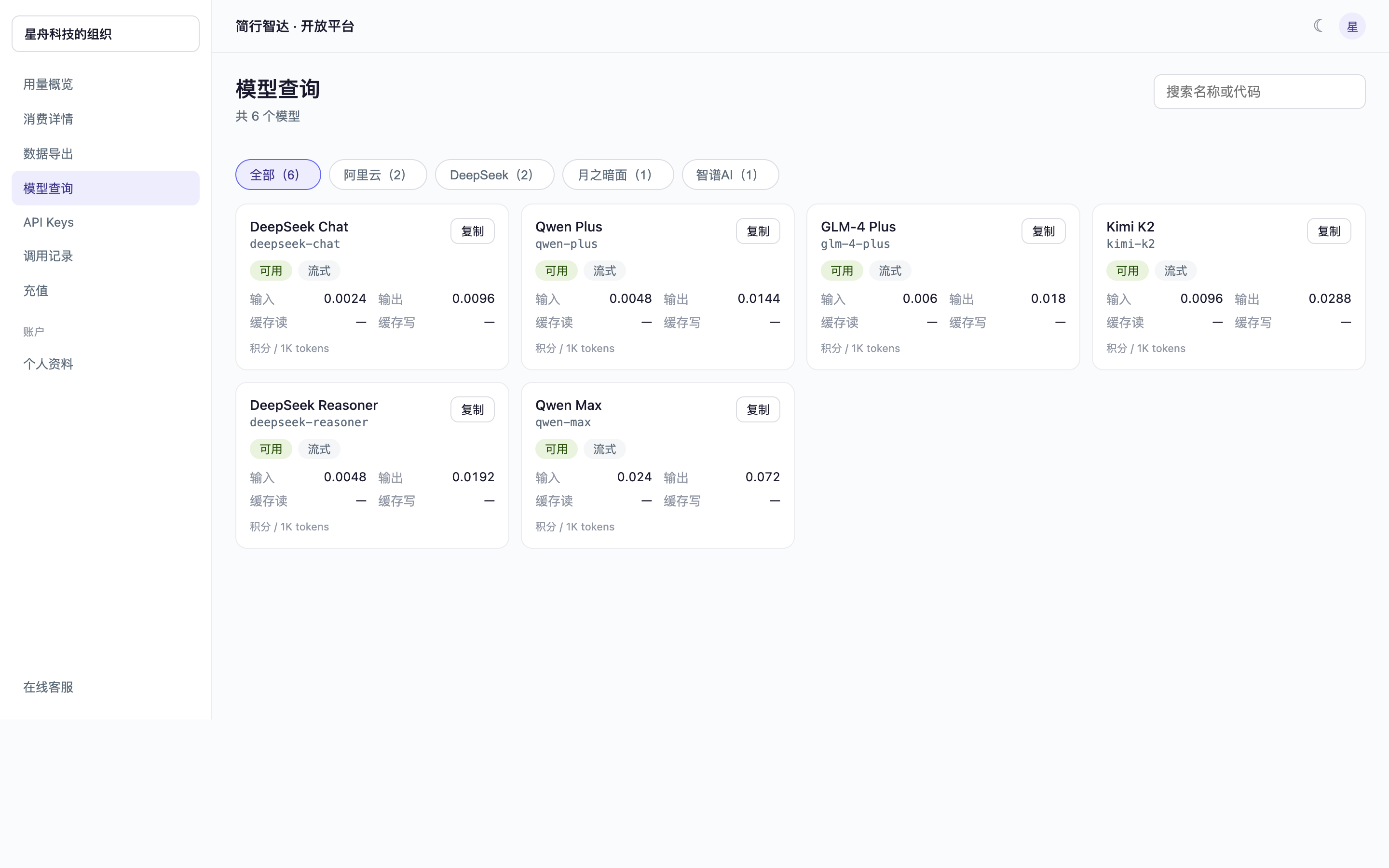Copy the GLM-4 Plus model code
This screenshot has width=1389, height=868.
coord(1044,231)
